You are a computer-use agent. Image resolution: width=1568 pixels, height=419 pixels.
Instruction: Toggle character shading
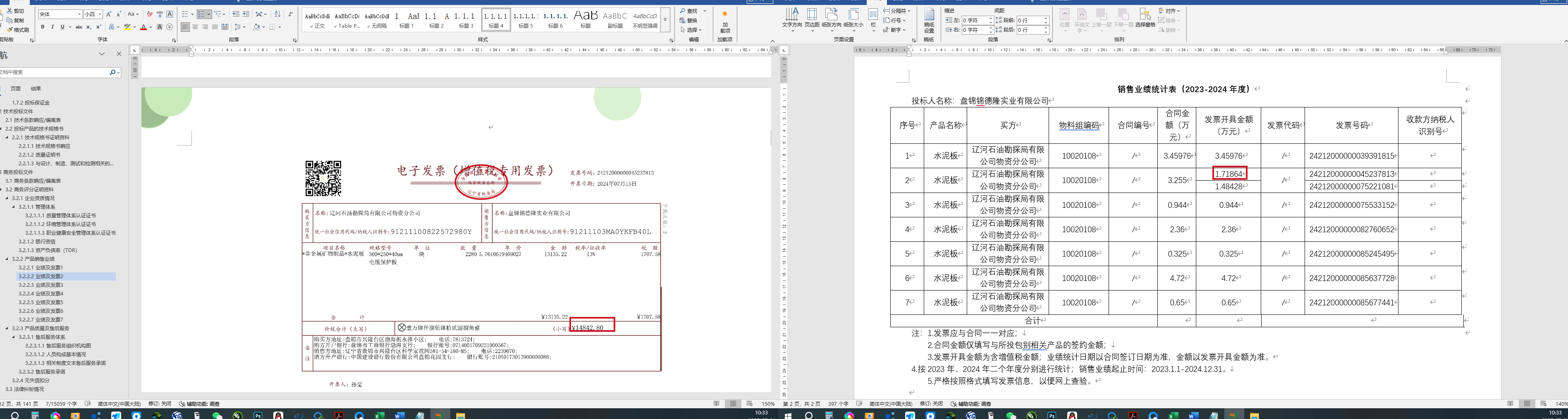click(160, 27)
